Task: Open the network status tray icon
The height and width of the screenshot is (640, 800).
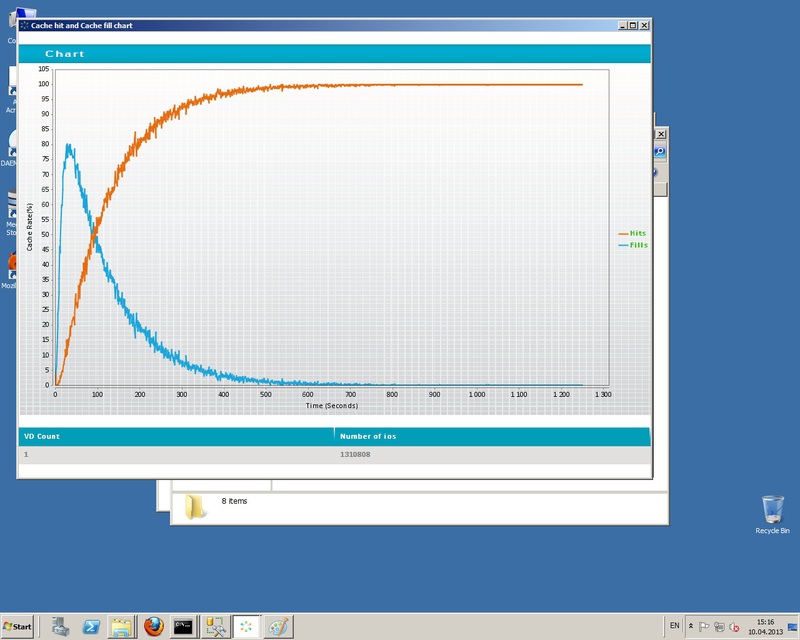Action: (x=719, y=626)
